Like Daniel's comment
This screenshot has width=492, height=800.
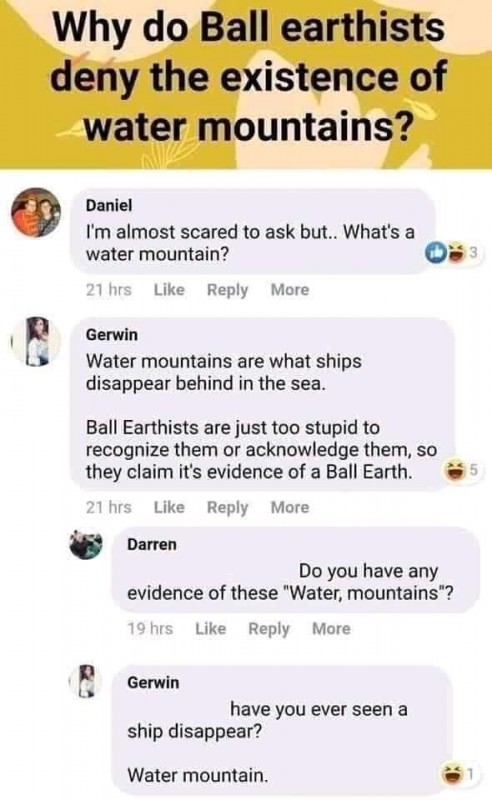pyautogui.click(x=169, y=290)
